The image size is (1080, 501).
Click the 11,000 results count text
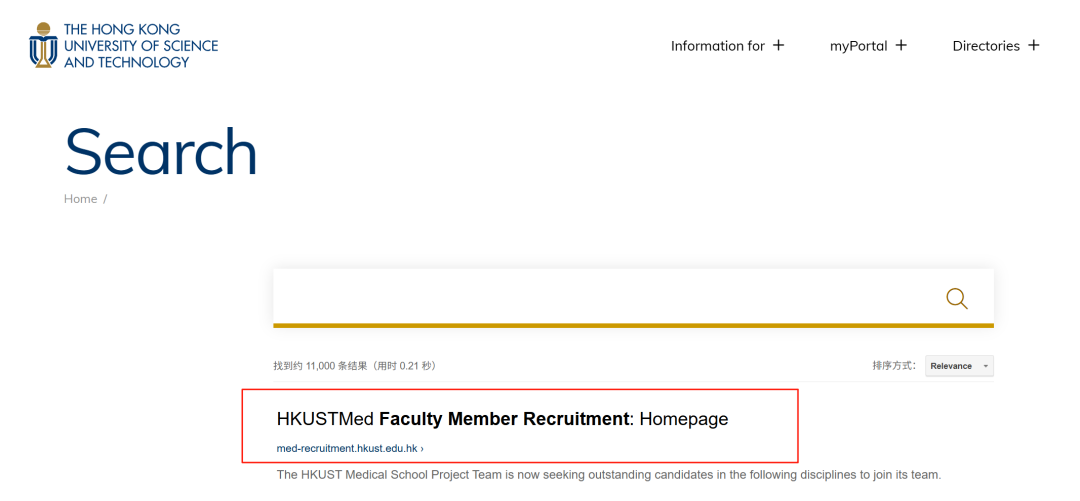[354, 366]
